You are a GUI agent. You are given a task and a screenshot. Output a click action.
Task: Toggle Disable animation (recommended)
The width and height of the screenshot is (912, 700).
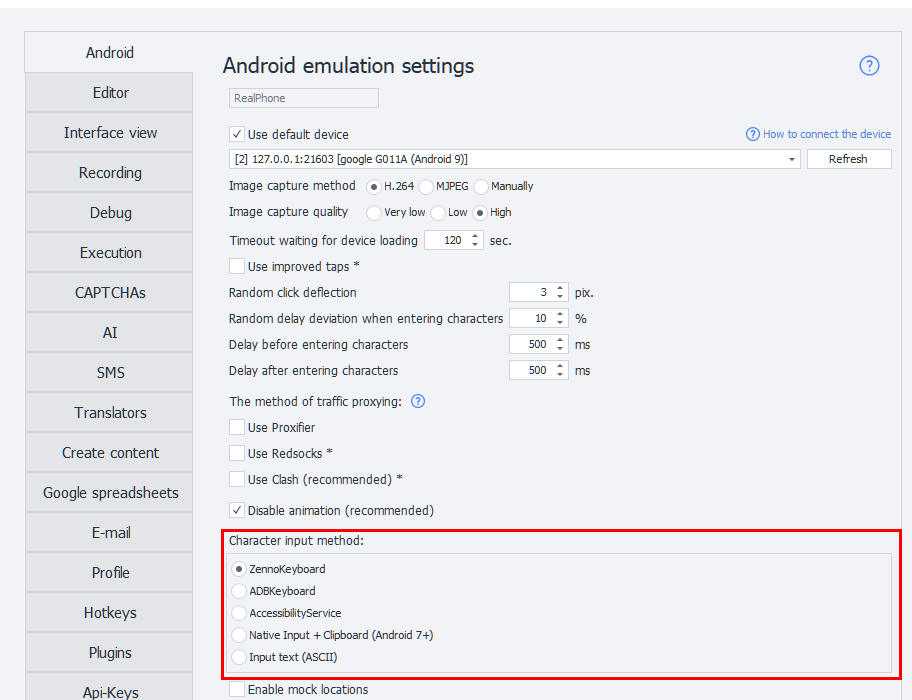click(x=237, y=510)
